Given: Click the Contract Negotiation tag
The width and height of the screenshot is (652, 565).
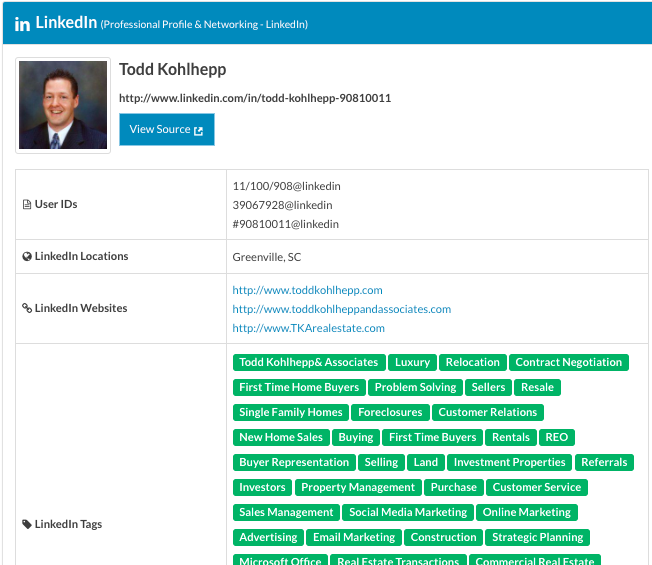Looking at the screenshot, I should [x=568, y=362].
